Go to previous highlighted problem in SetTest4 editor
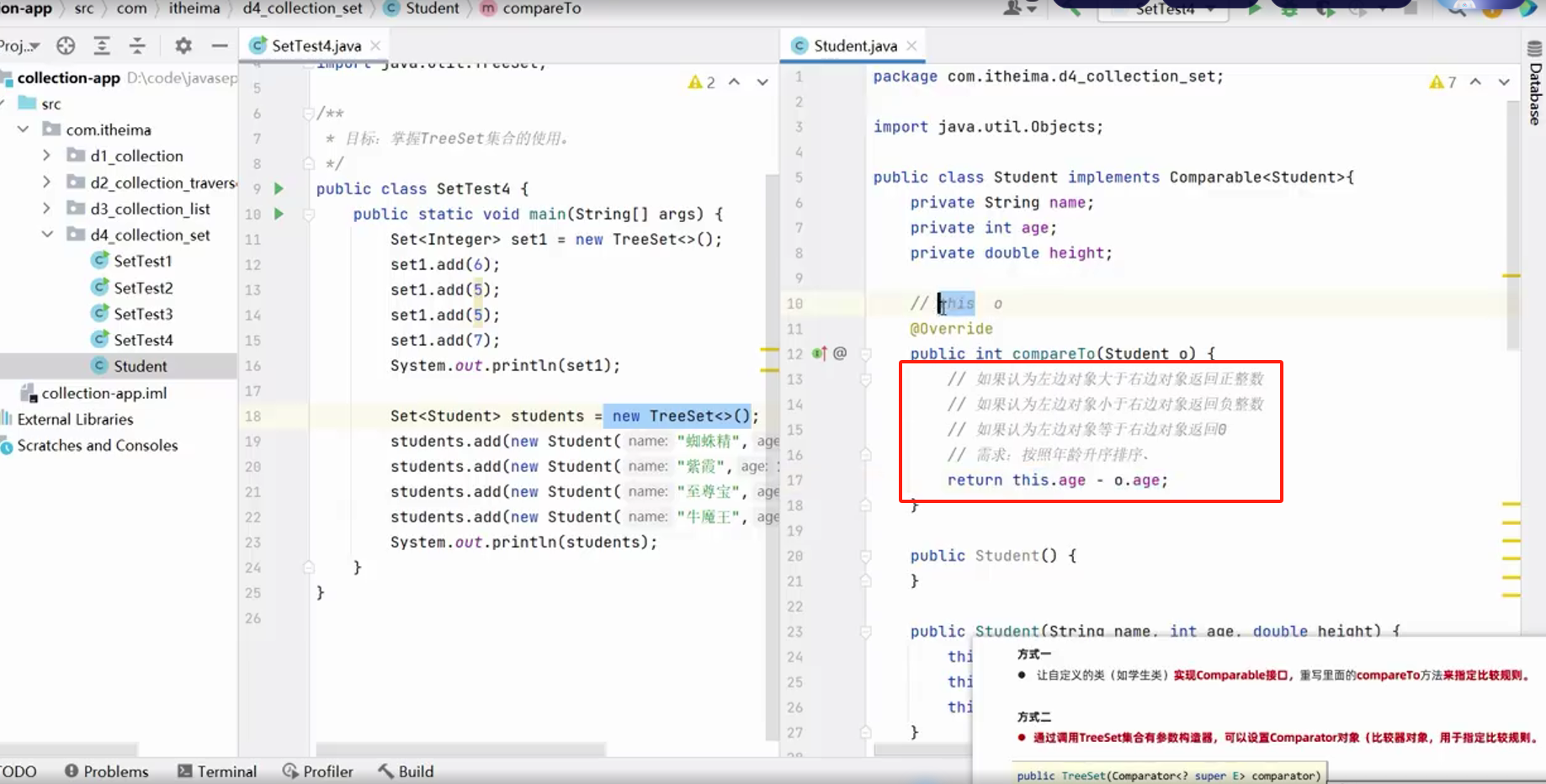1546x784 pixels. click(735, 82)
